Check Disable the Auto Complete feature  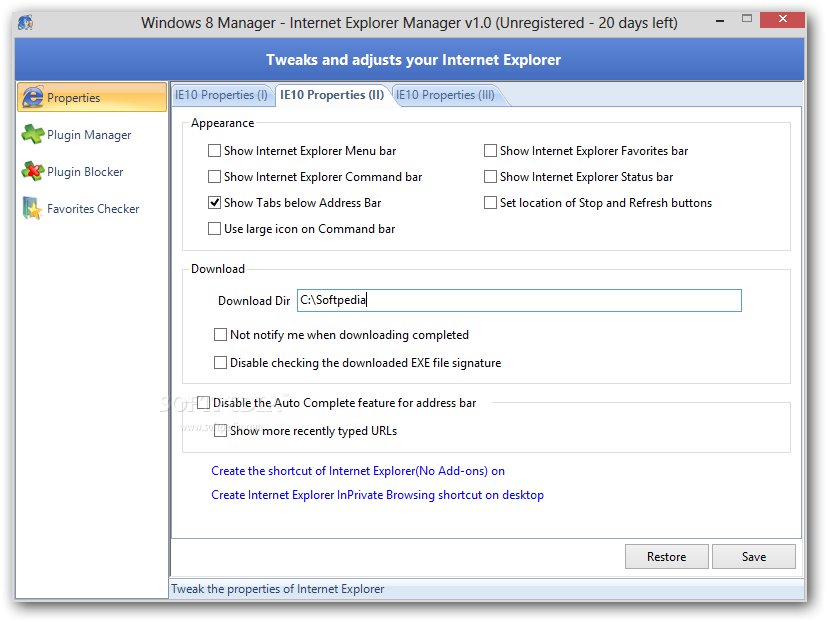pyautogui.click(x=203, y=403)
